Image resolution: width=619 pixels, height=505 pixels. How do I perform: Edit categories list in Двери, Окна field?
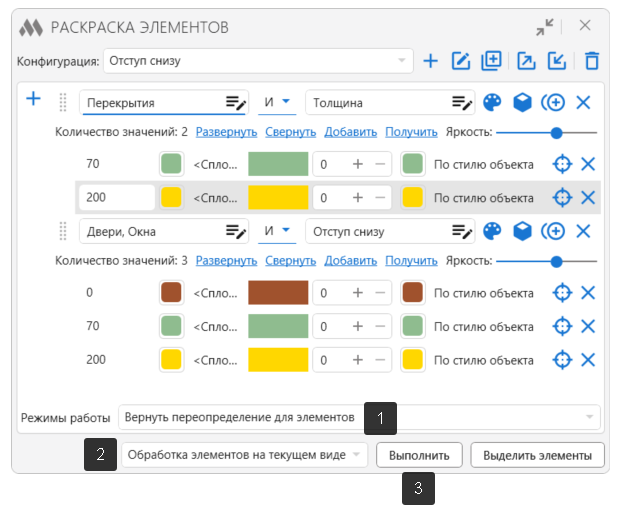tap(236, 231)
